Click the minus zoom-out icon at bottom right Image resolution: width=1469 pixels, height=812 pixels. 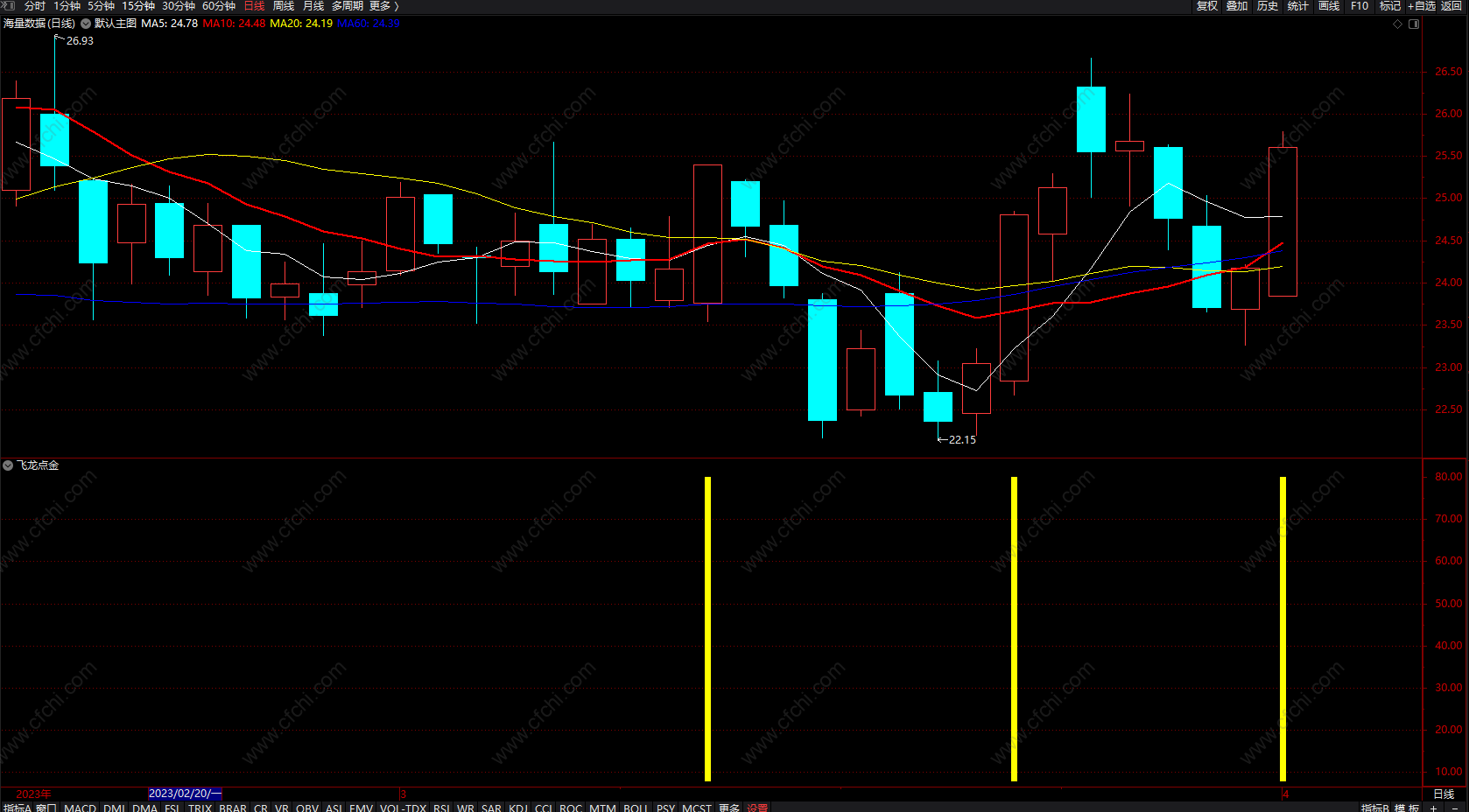click(x=1455, y=808)
